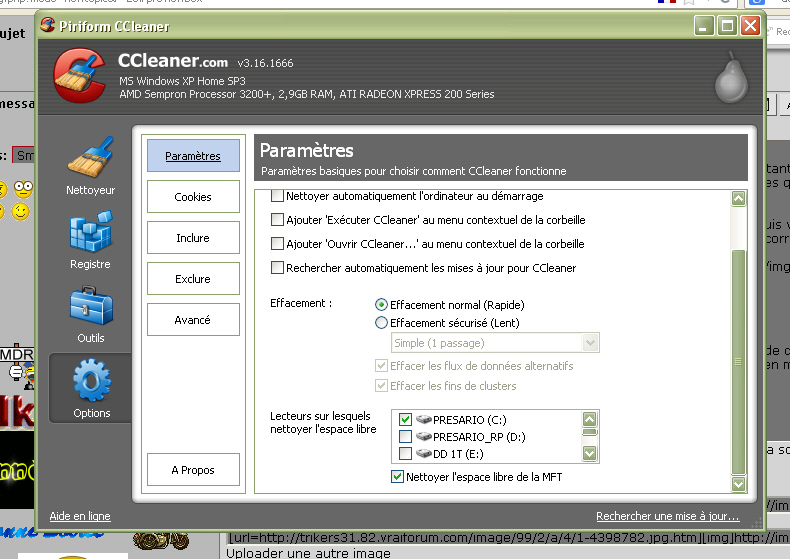This screenshot has height=559, width=790.
Task: Open the Cookies tab
Action: [x=193, y=197]
